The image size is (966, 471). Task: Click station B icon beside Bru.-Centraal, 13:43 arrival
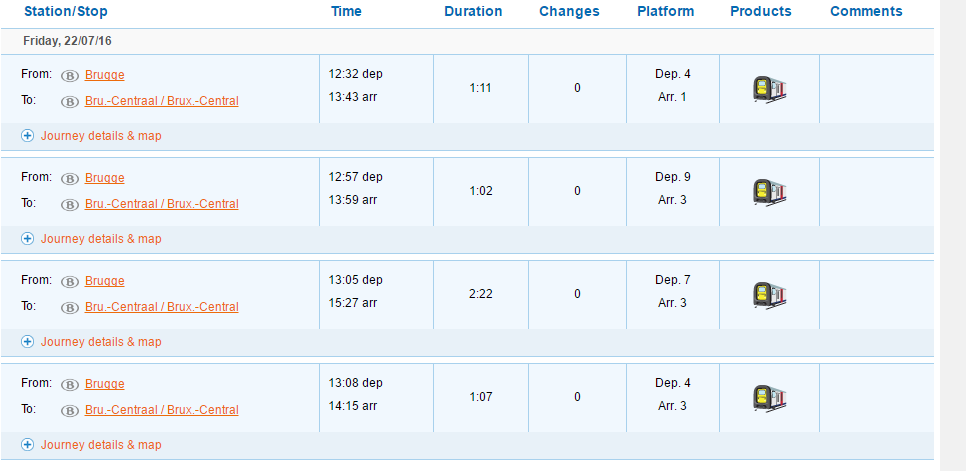[x=70, y=102]
